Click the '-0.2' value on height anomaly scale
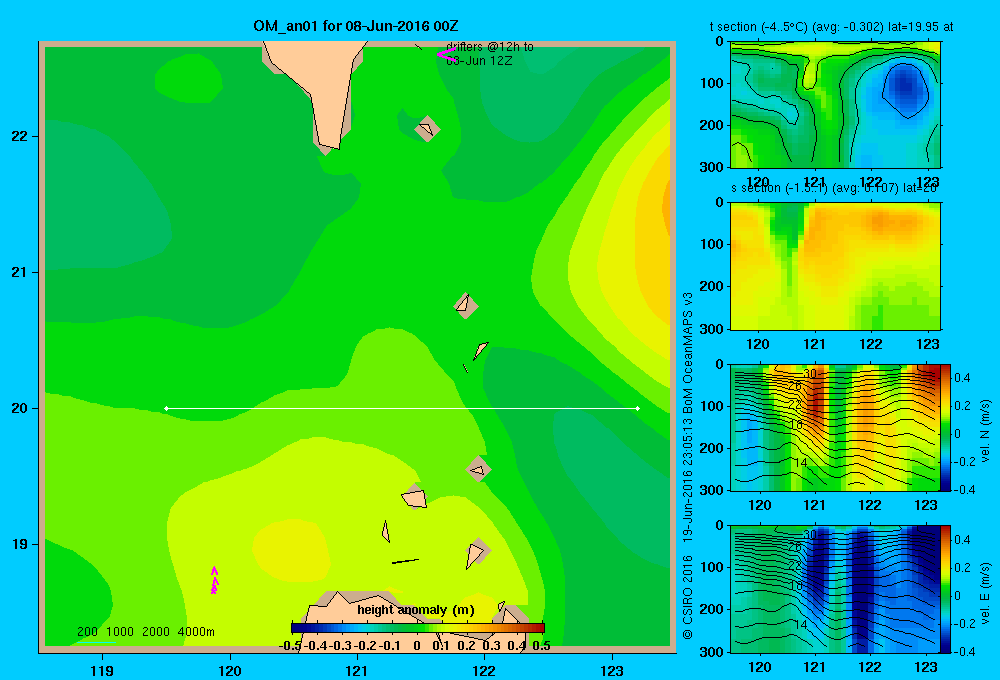The height and width of the screenshot is (680, 1000). click(365, 646)
